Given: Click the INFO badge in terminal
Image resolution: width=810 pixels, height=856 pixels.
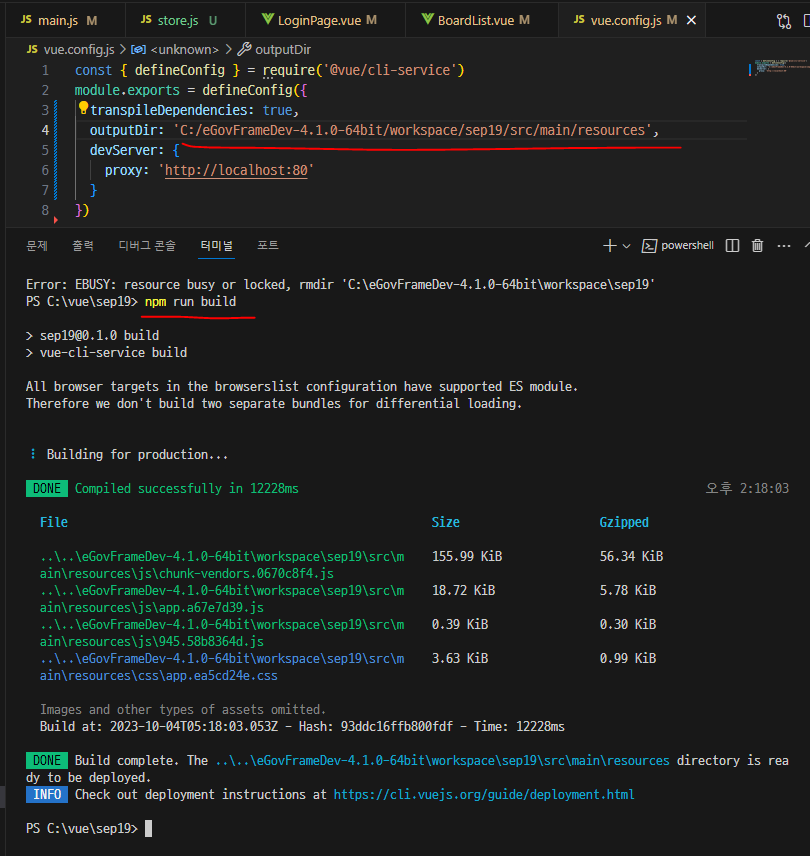Looking at the screenshot, I should pos(47,795).
